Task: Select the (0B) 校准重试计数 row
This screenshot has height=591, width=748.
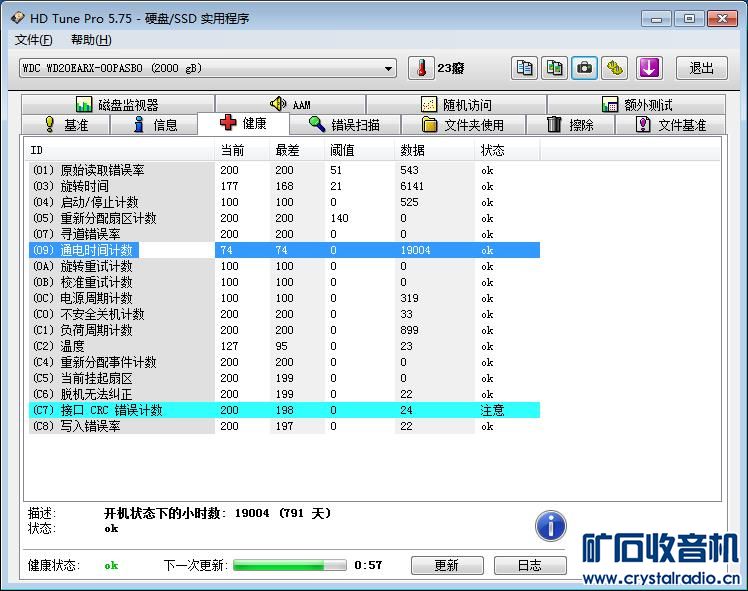Action: pyautogui.click(x=284, y=282)
